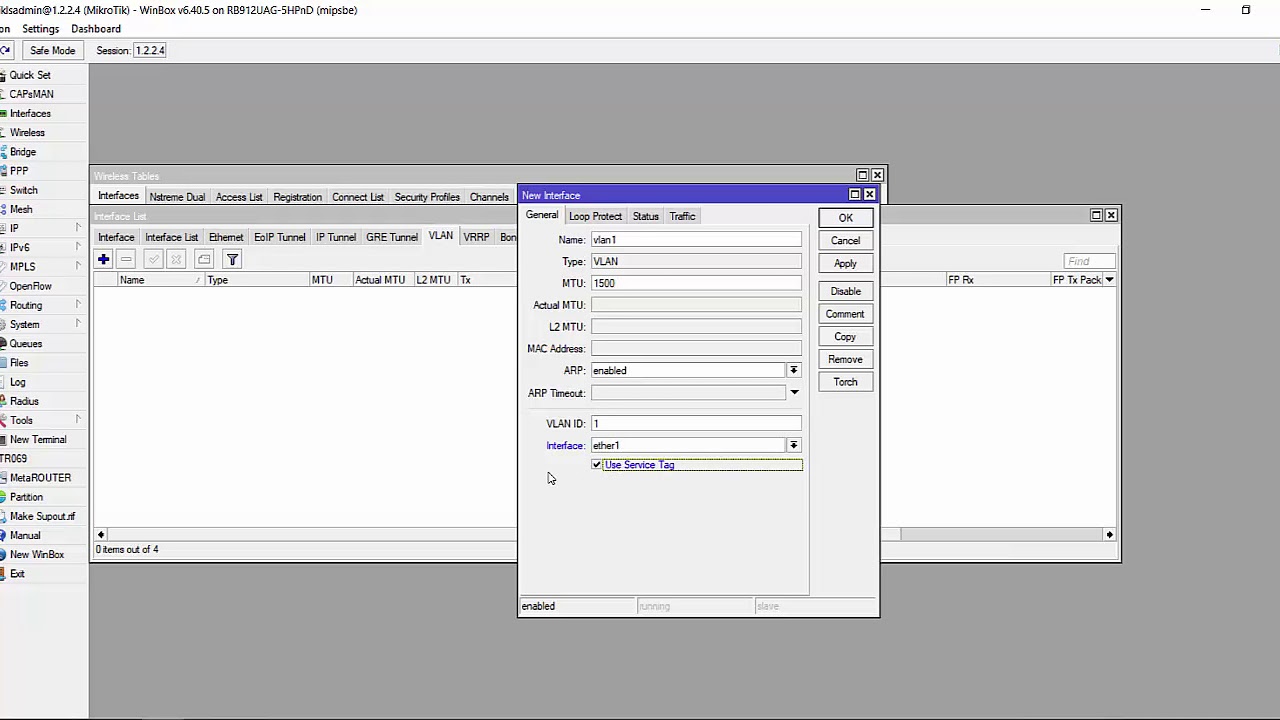The image size is (1280, 720).
Task: Click the Torch button
Action: 845,382
